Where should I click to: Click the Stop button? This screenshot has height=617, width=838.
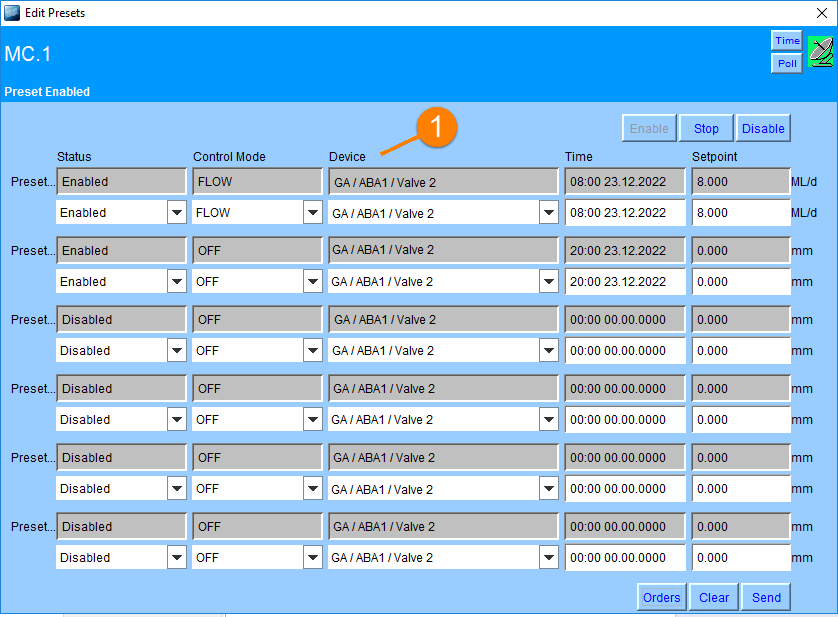click(x=706, y=128)
